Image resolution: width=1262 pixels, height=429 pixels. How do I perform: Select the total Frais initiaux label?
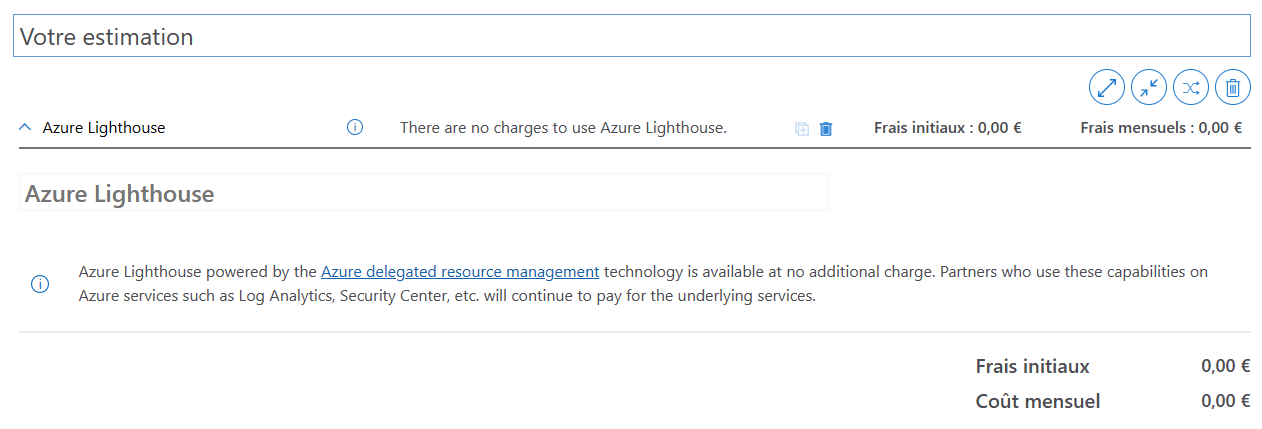click(1033, 367)
